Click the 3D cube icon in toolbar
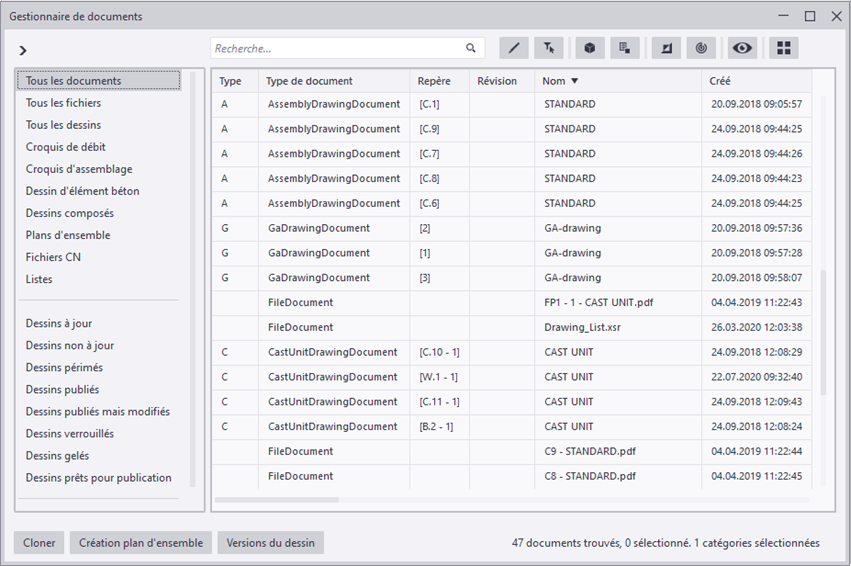851x566 pixels. tap(591, 48)
